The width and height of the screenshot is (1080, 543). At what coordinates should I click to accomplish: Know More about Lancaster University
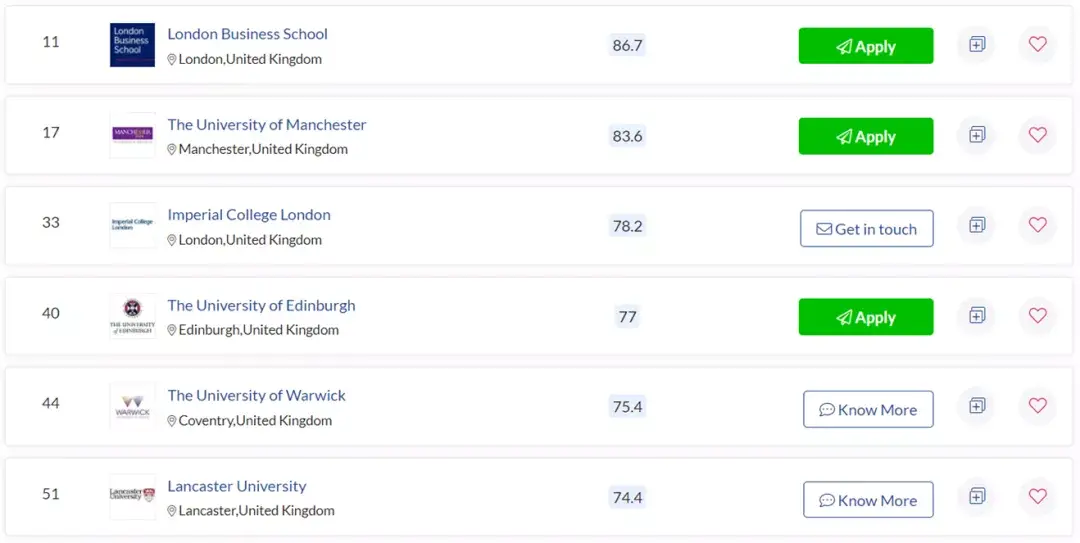868,500
